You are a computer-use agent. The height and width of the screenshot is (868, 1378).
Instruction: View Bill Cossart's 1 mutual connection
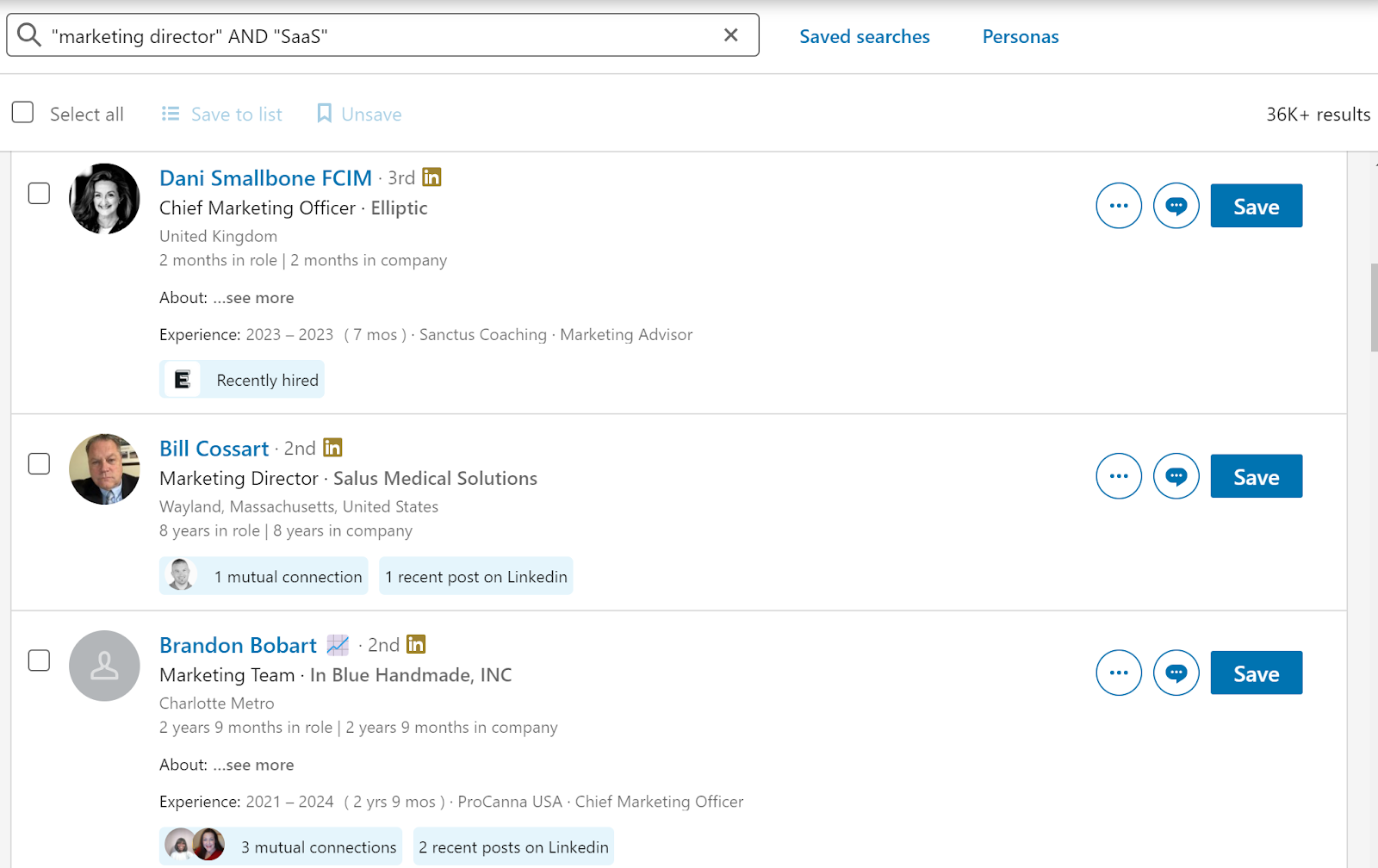264,576
